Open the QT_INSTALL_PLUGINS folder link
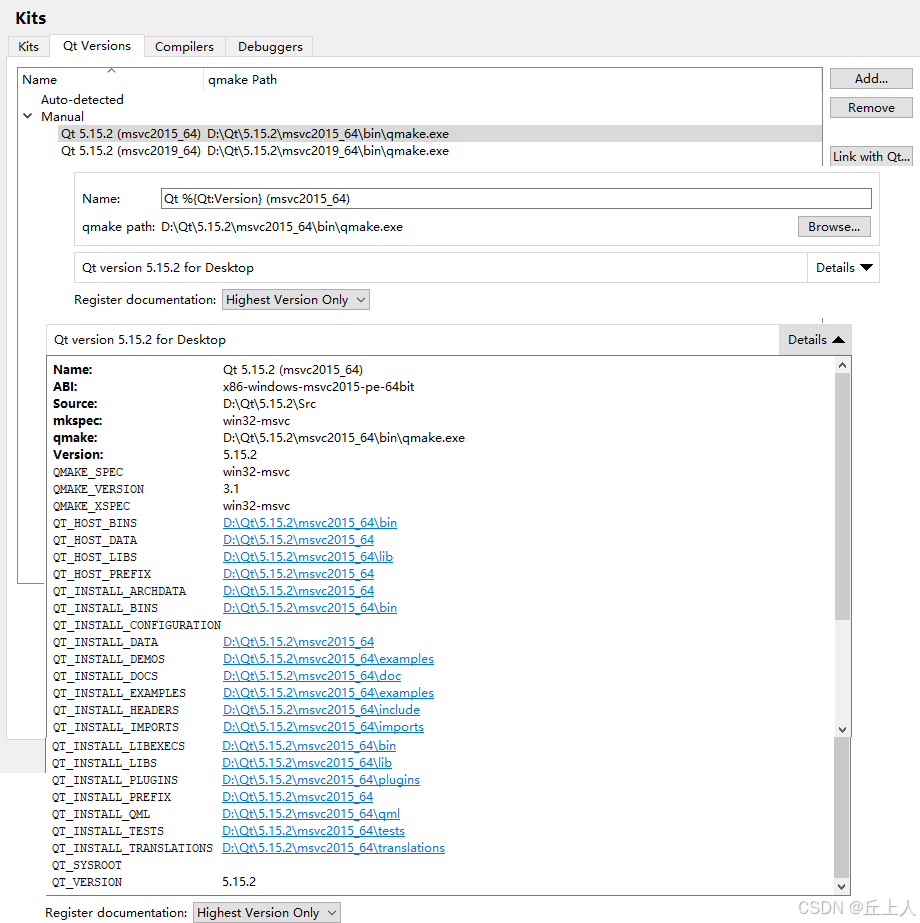 click(x=317, y=780)
